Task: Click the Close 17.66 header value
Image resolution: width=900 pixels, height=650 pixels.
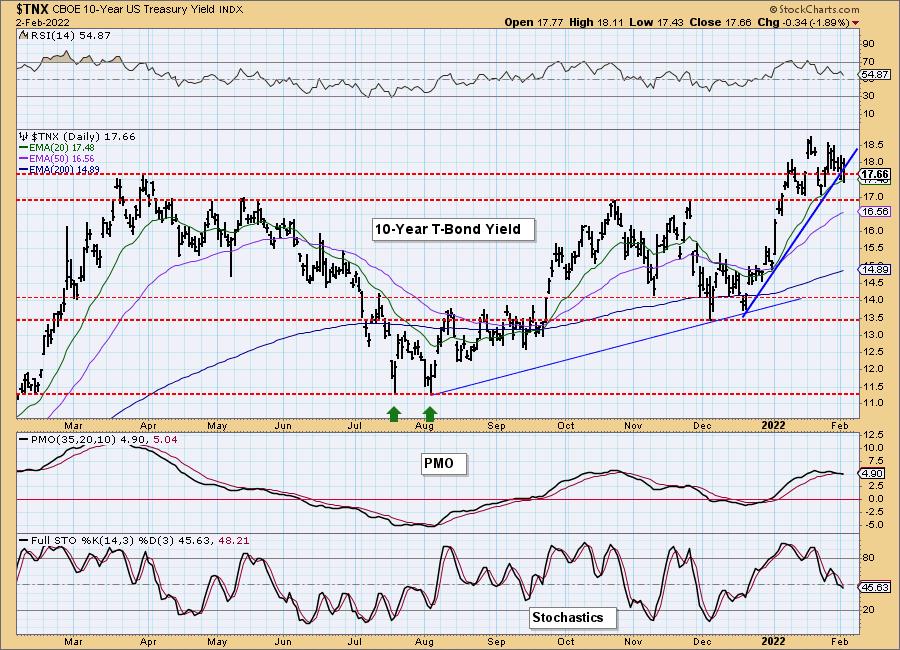Action: pos(720,22)
